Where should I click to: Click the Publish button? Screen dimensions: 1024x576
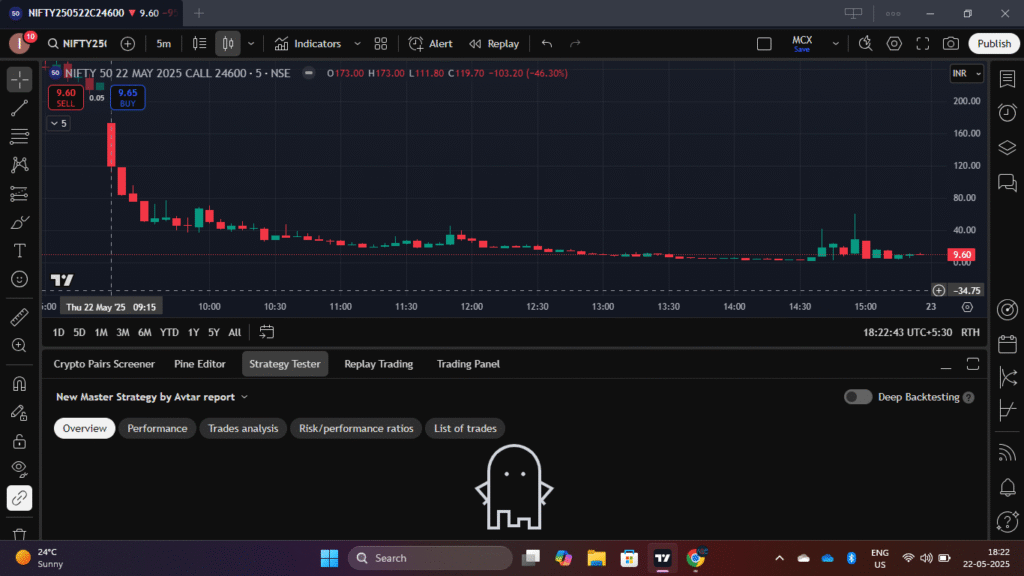994,44
